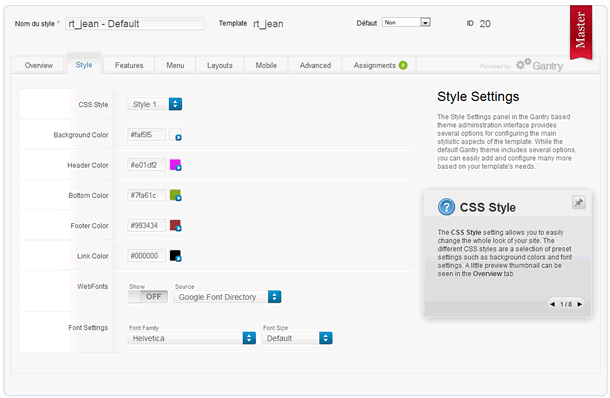Screen dimensions: 610x398
Task: Open the Font Family dropdown
Action: (191, 338)
